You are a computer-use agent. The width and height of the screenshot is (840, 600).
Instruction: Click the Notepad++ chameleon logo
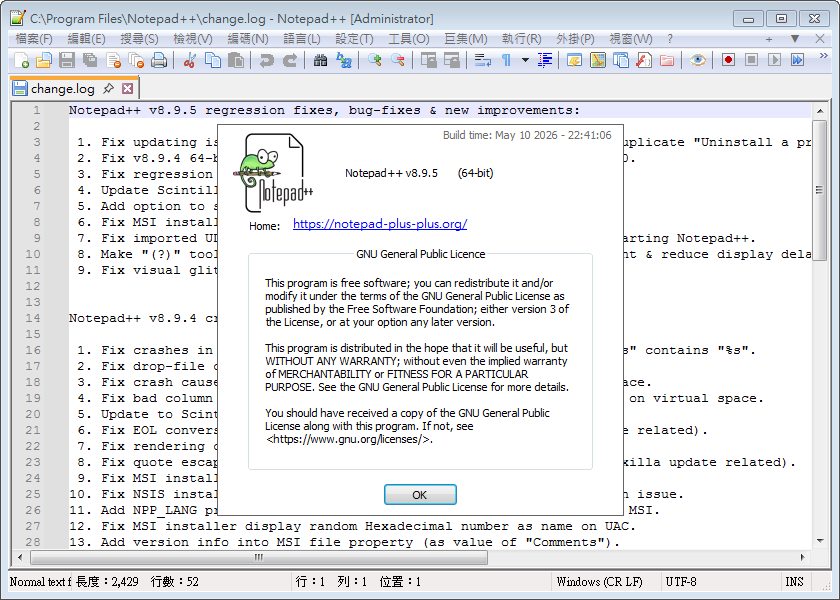273,173
